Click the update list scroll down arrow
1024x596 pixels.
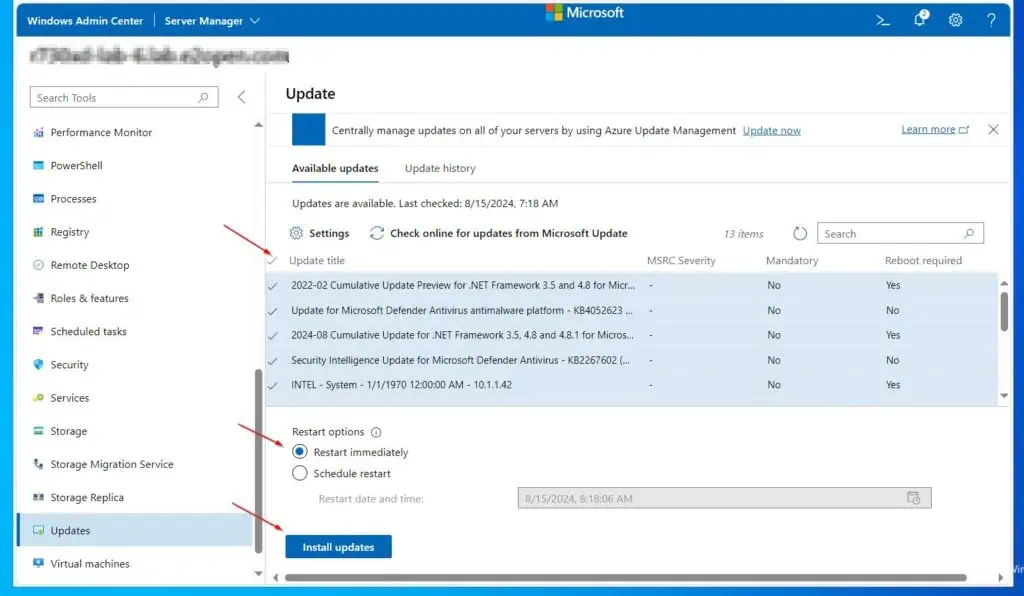1004,396
